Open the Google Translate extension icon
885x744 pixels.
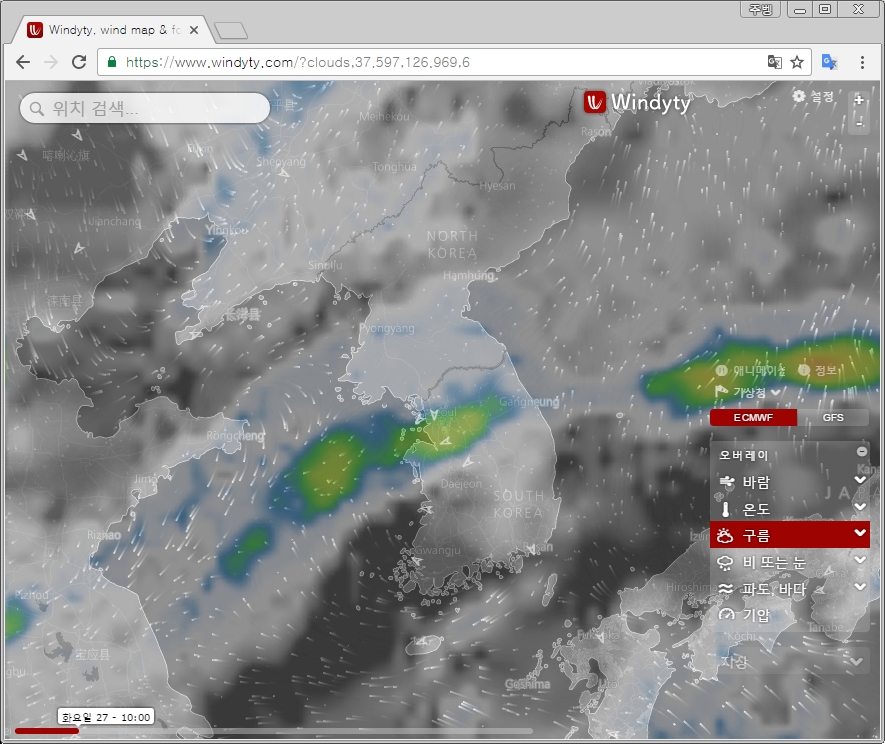(829, 62)
